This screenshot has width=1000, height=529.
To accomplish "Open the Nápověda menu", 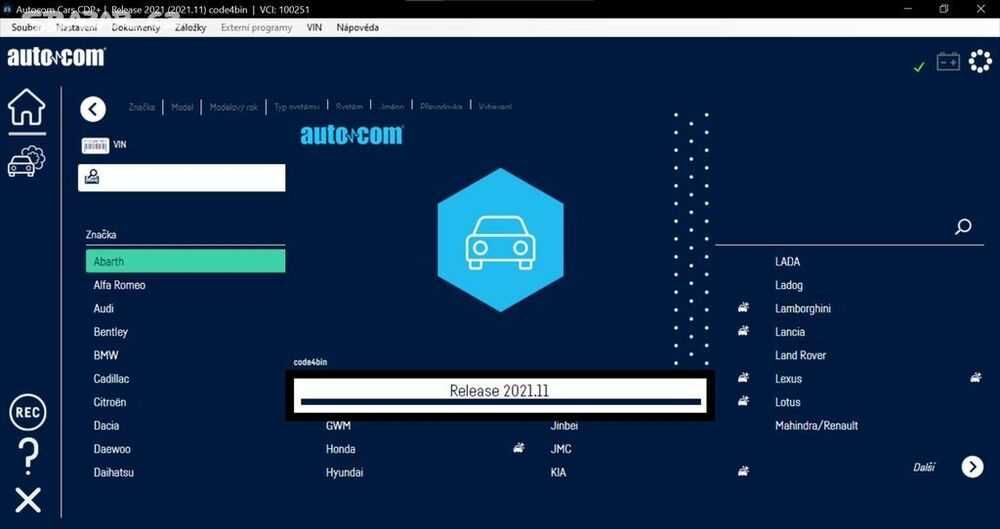I will [358, 27].
